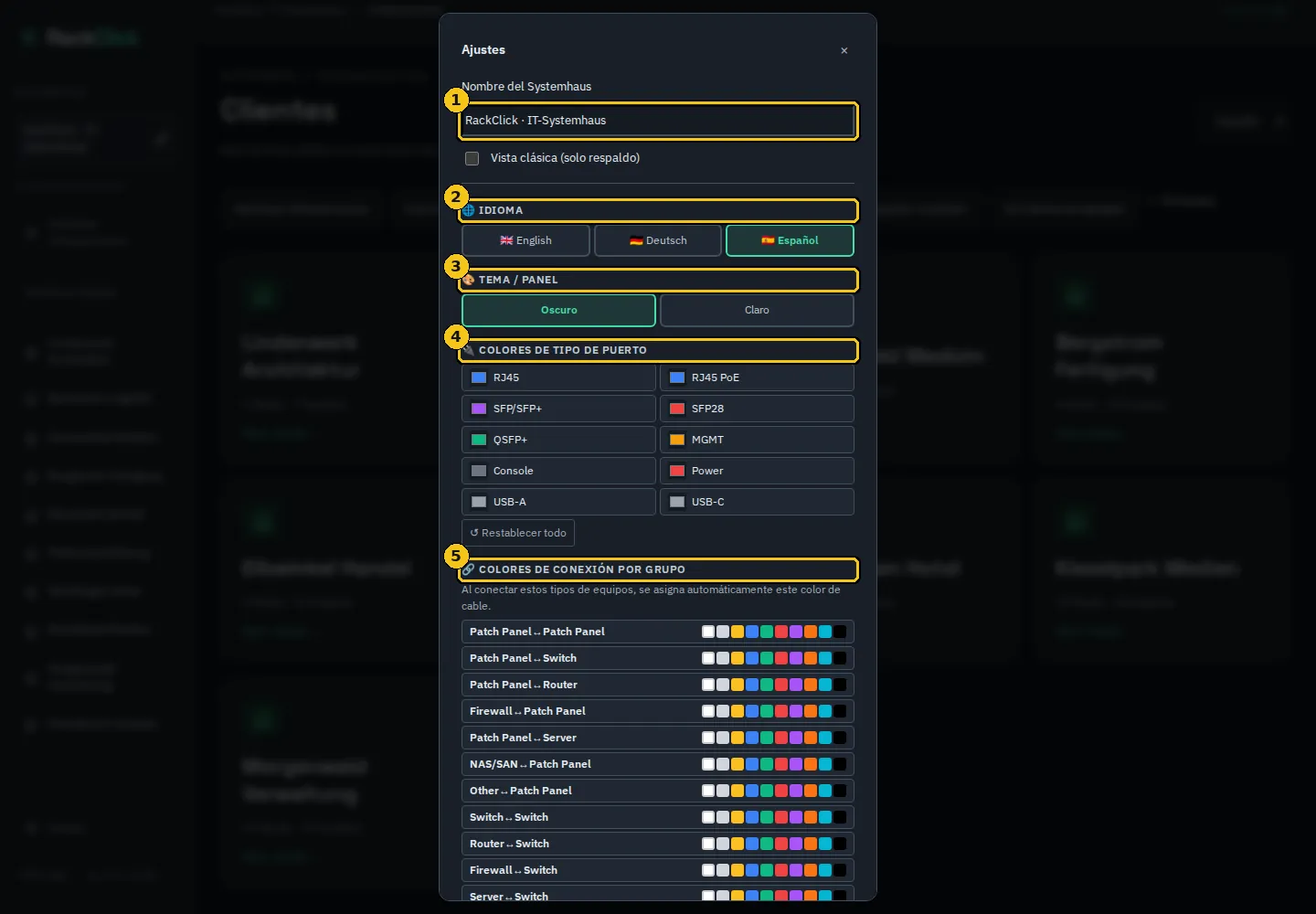
Task: Click the USB-A port color swatch
Action: [479, 502]
